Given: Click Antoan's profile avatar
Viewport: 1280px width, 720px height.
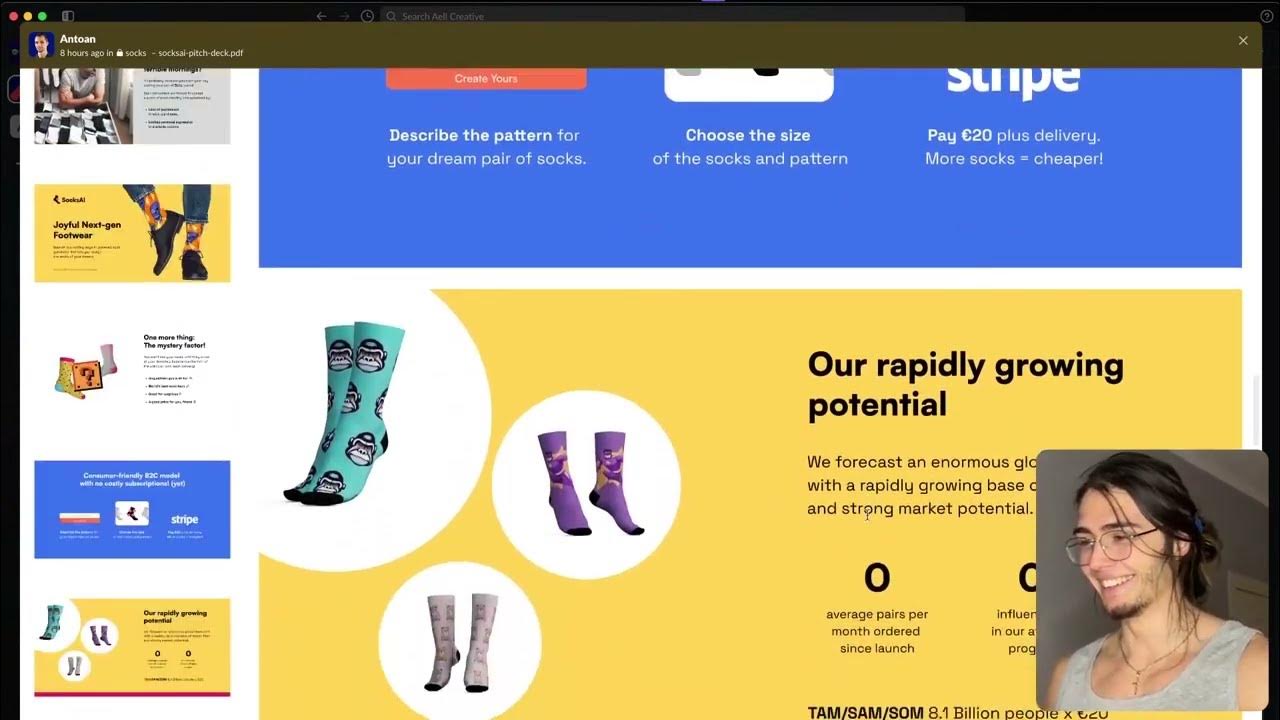Looking at the screenshot, I should coord(41,45).
